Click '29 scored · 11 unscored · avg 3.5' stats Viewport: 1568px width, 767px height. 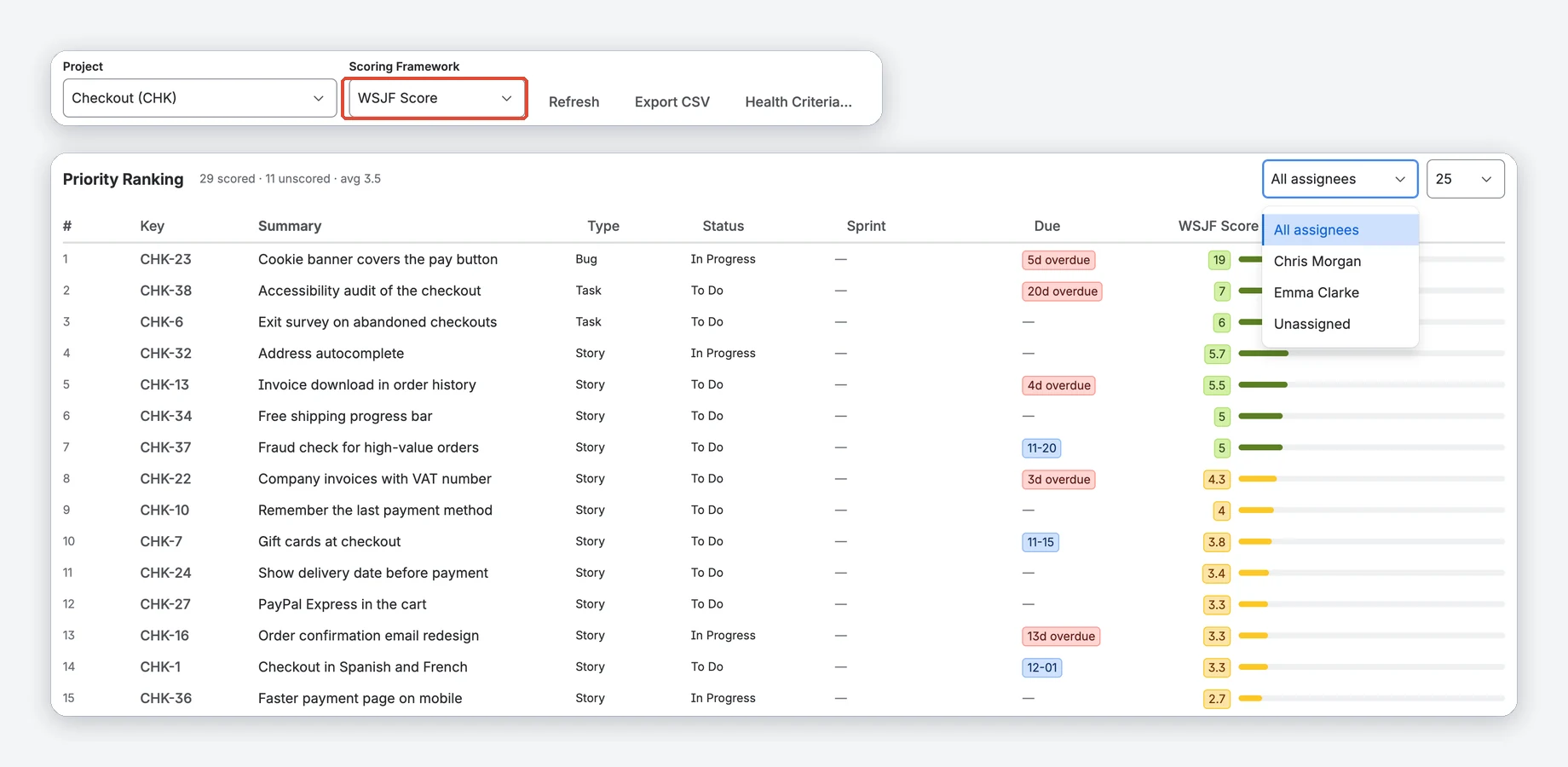coord(290,179)
